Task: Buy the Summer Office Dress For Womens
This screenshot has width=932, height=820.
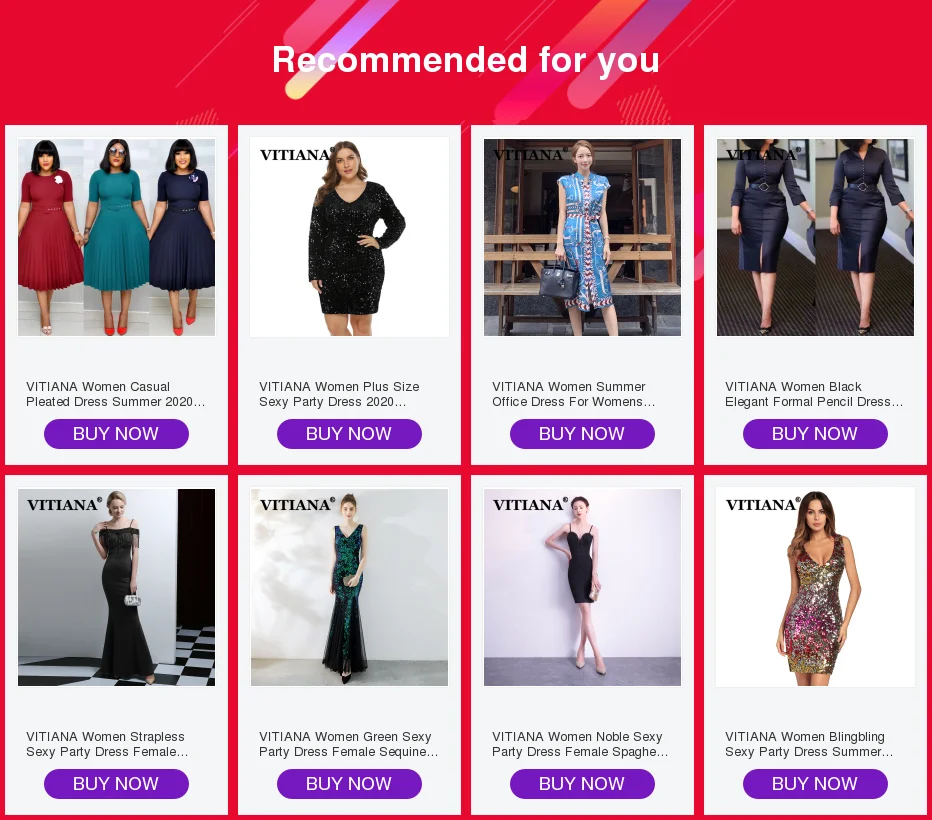Action: click(582, 434)
